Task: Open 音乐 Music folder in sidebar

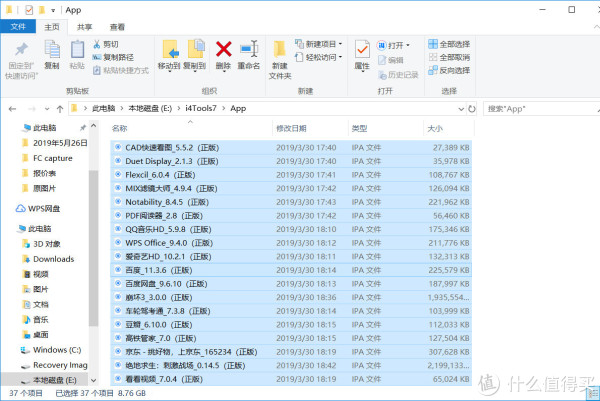Action: [36, 319]
